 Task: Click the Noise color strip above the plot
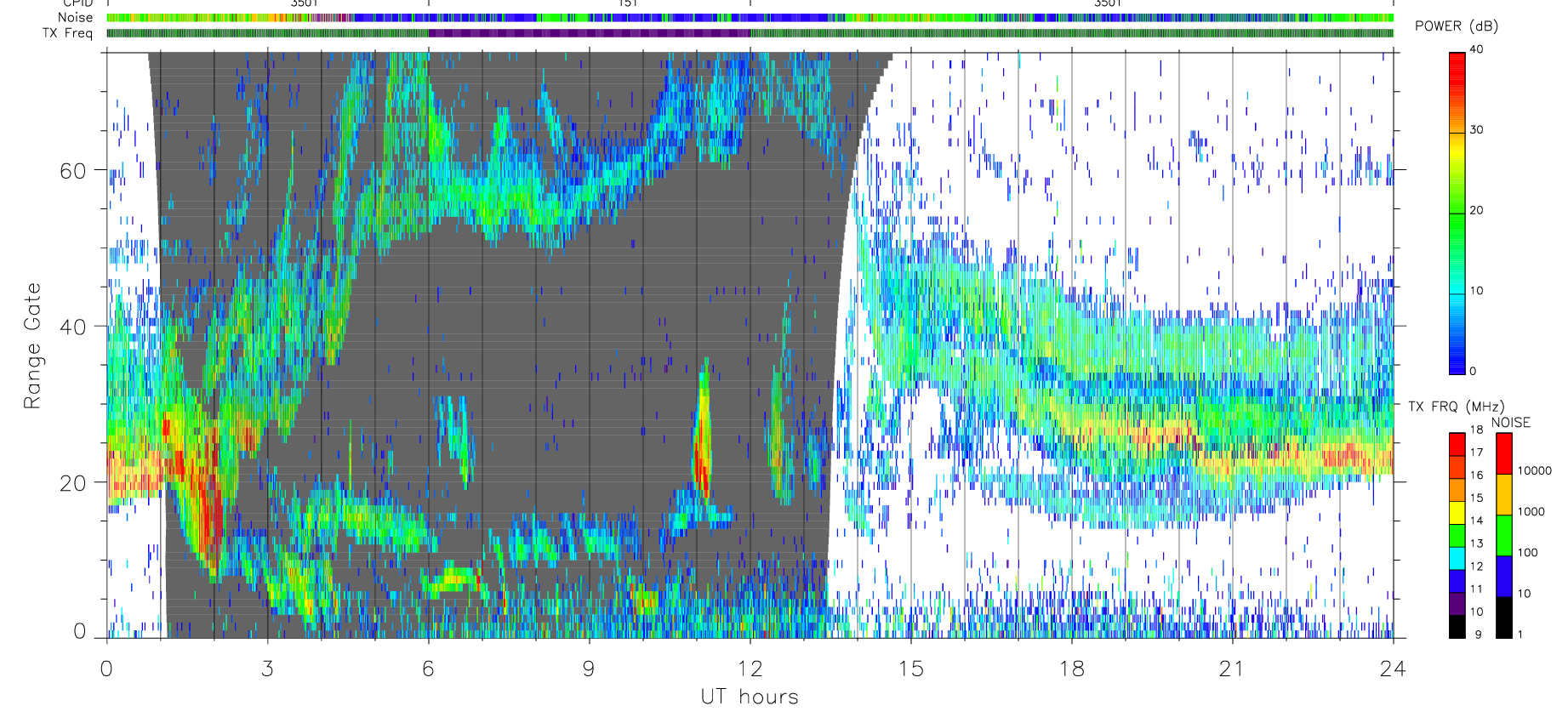(x=750, y=18)
